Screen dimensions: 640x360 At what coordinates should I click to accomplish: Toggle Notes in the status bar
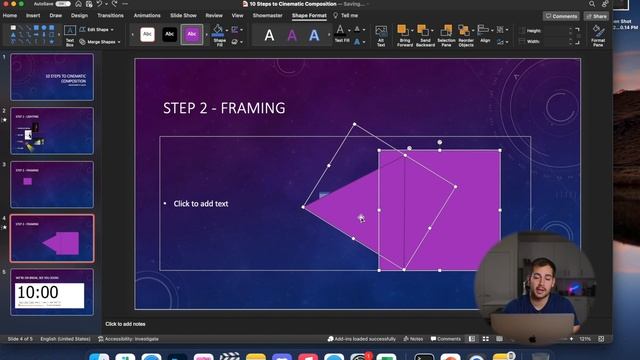(x=413, y=339)
